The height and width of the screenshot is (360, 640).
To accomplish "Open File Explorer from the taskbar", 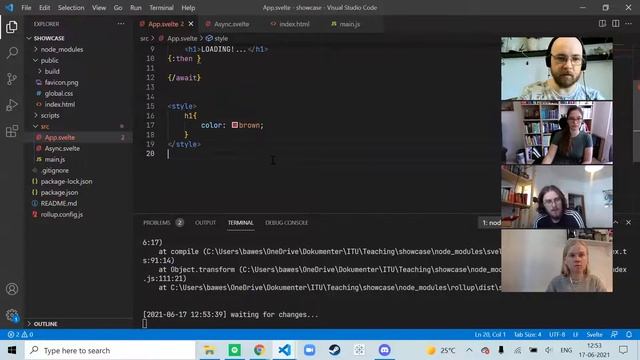I will (209, 350).
